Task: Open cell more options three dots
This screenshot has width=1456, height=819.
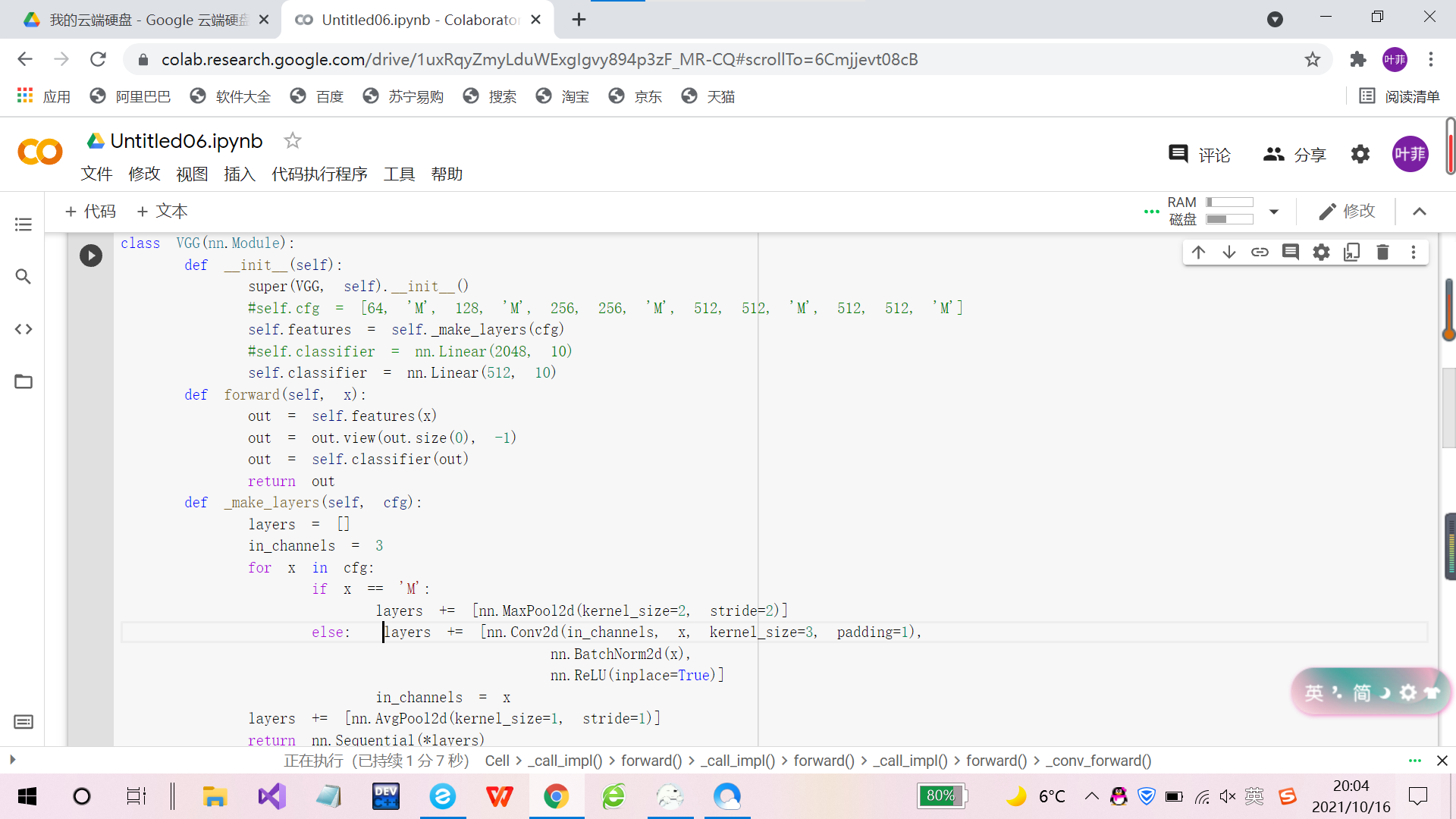Action: [x=1413, y=252]
